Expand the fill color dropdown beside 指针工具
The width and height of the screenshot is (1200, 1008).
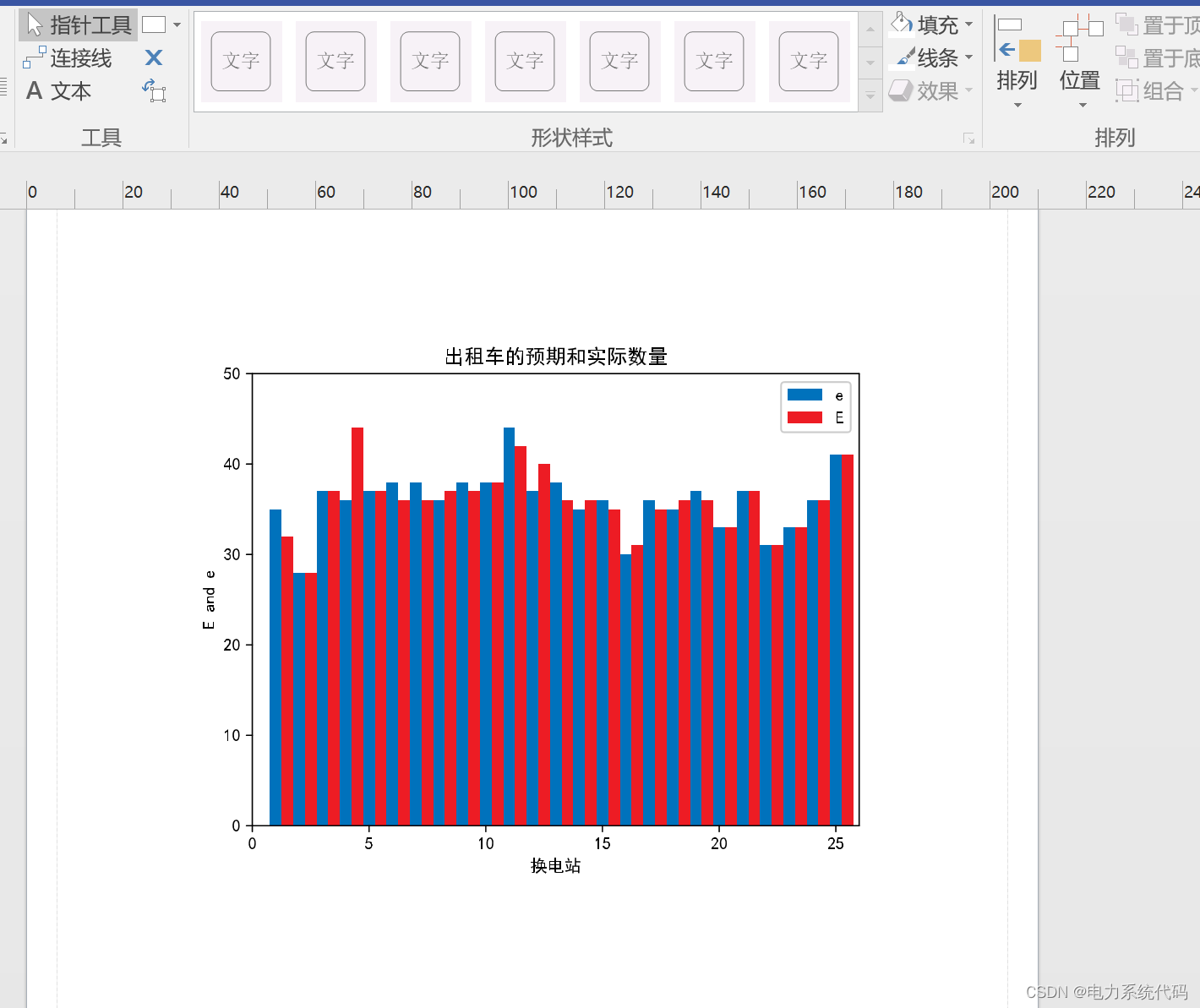coord(177,24)
